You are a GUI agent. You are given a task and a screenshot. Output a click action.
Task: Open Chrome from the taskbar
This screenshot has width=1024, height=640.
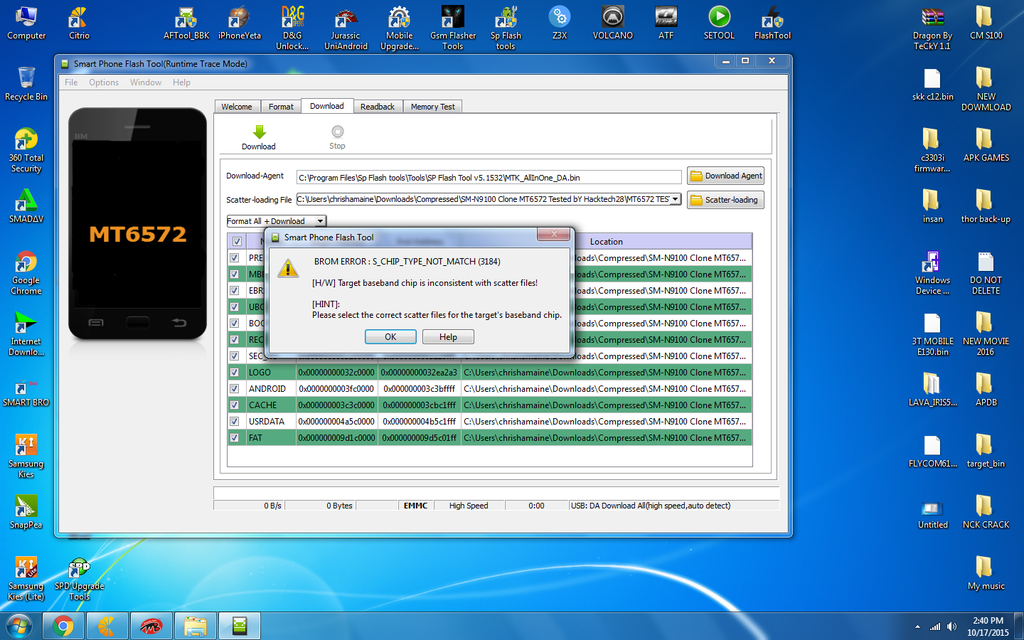point(63,626)
